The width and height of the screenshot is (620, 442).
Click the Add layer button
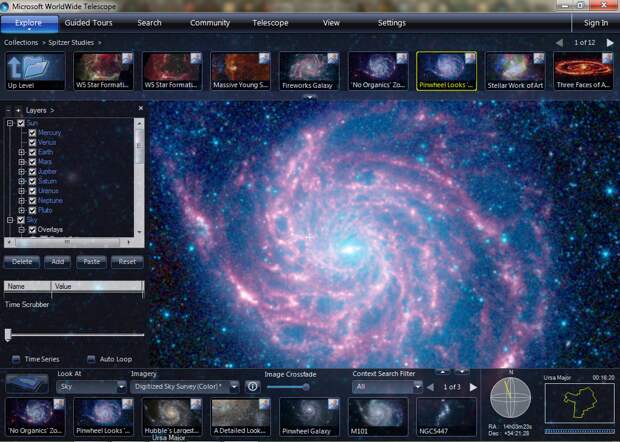[x=58, y=262]
